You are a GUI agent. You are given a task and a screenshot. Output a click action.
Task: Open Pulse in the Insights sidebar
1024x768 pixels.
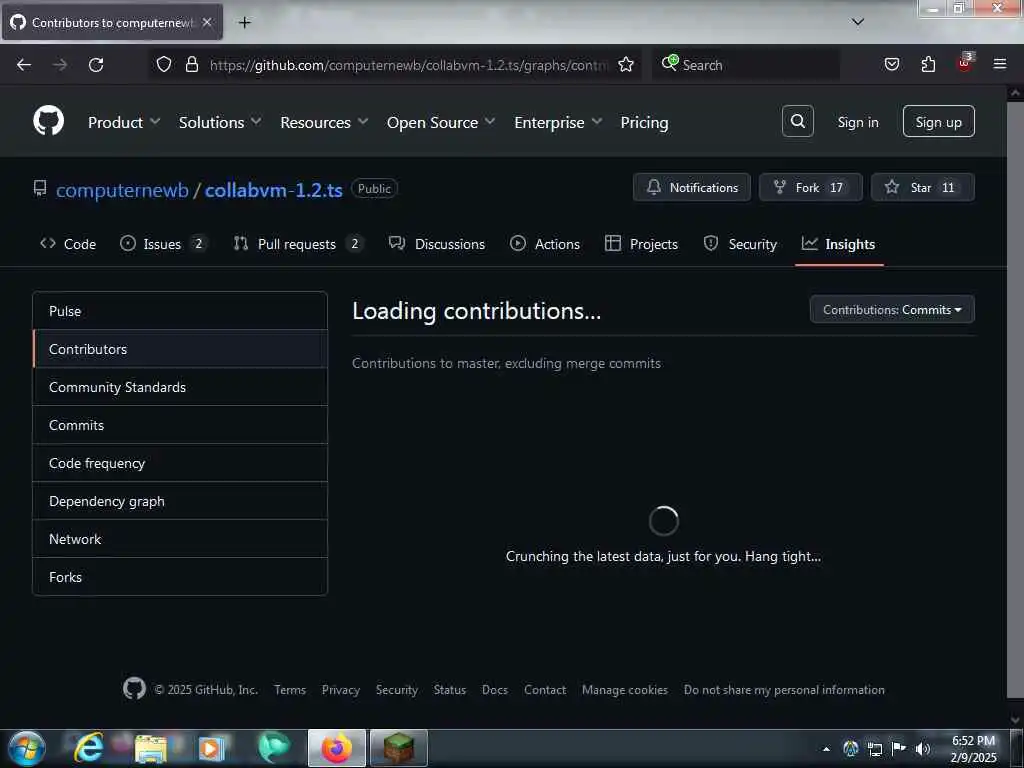point(180,311)
